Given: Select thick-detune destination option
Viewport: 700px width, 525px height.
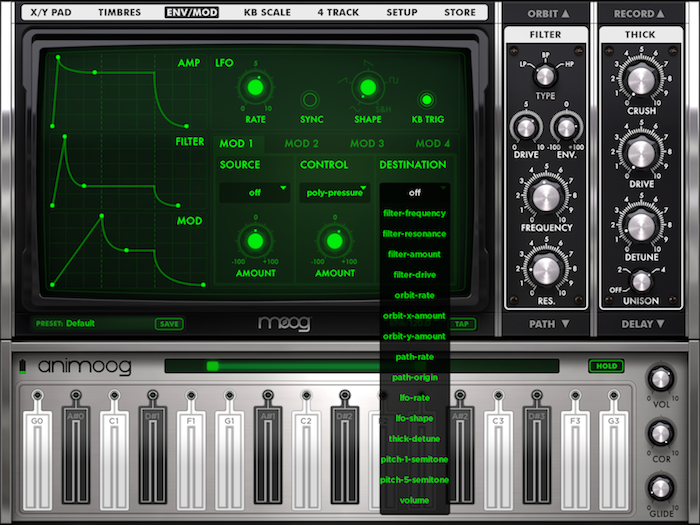Looking at the screenshot, I should 415,439.
